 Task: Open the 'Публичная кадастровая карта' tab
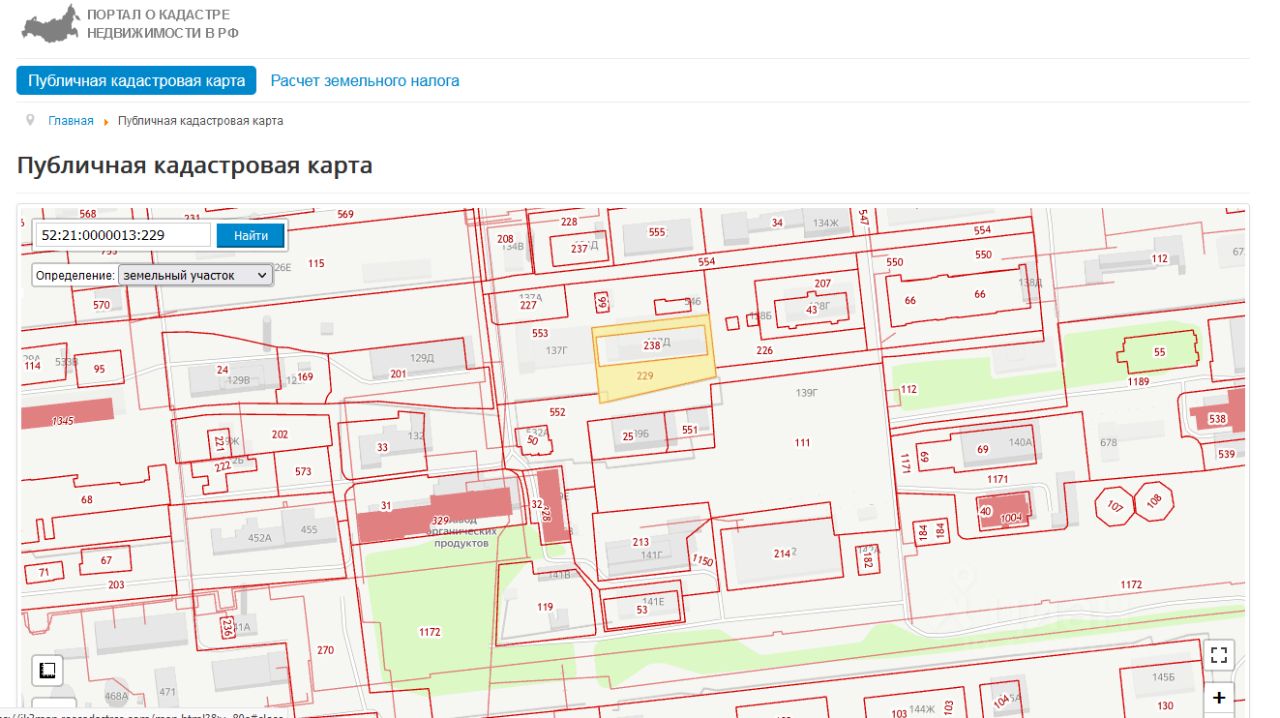pyautogui.click(x=136, y=81)
